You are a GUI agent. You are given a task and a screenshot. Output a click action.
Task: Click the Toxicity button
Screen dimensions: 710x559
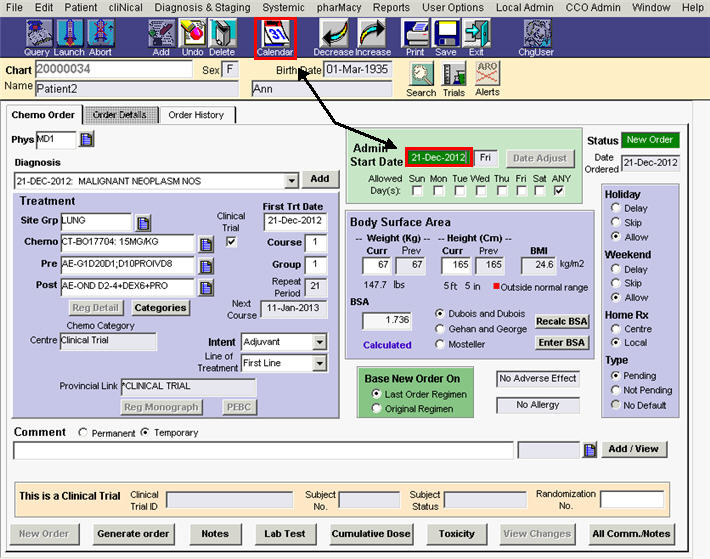pos(456,534)
